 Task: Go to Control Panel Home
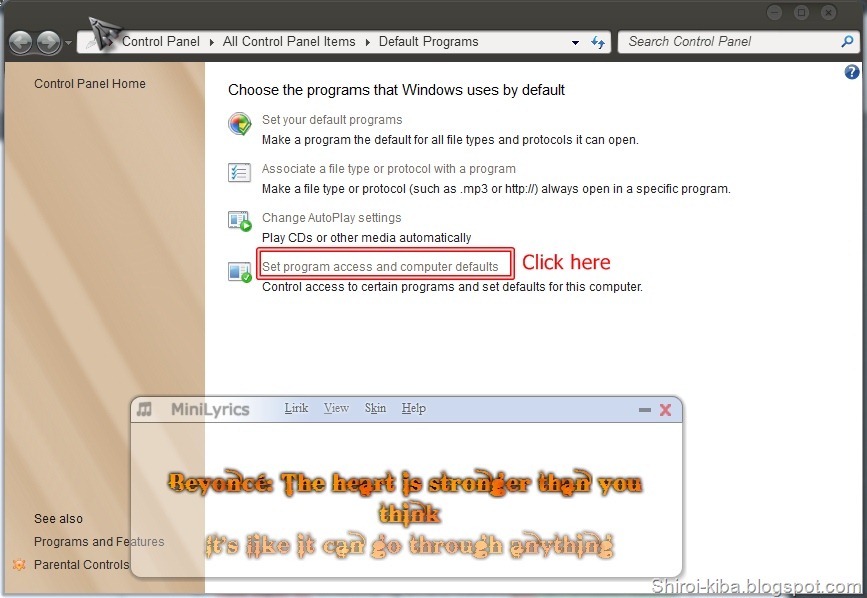coord(90,83)
